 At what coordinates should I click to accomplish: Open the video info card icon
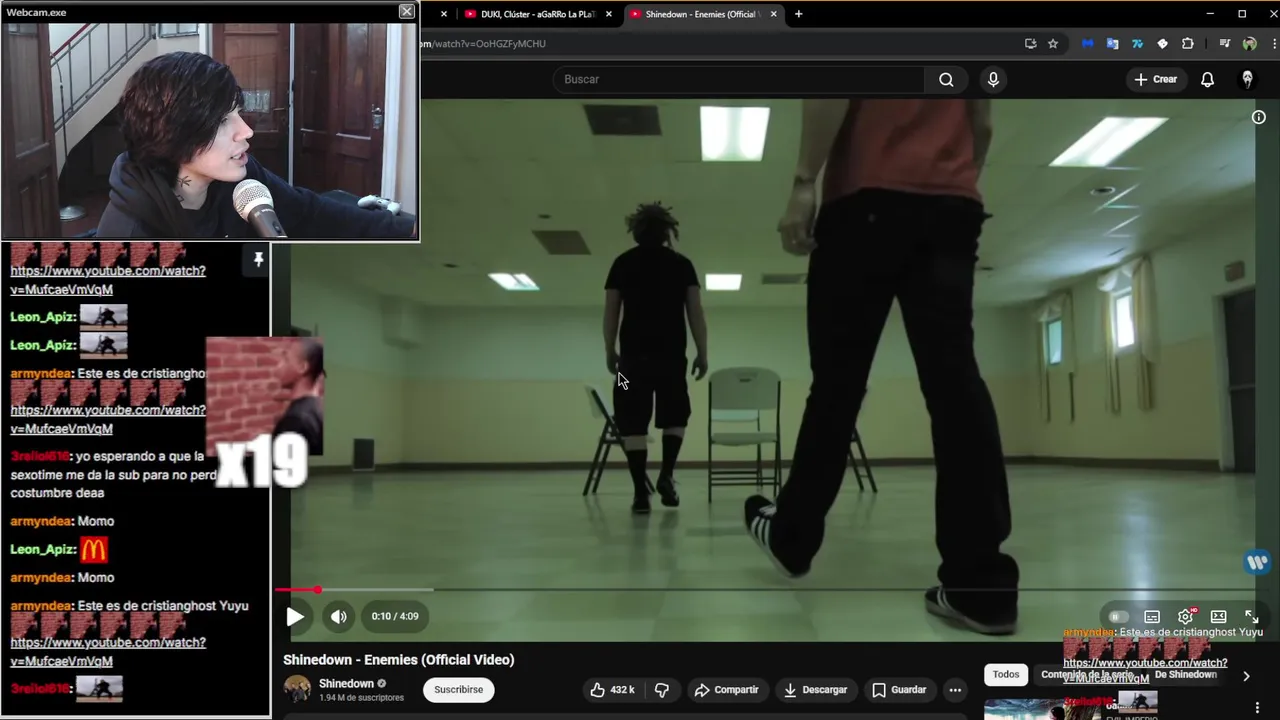coord(1259,117)
